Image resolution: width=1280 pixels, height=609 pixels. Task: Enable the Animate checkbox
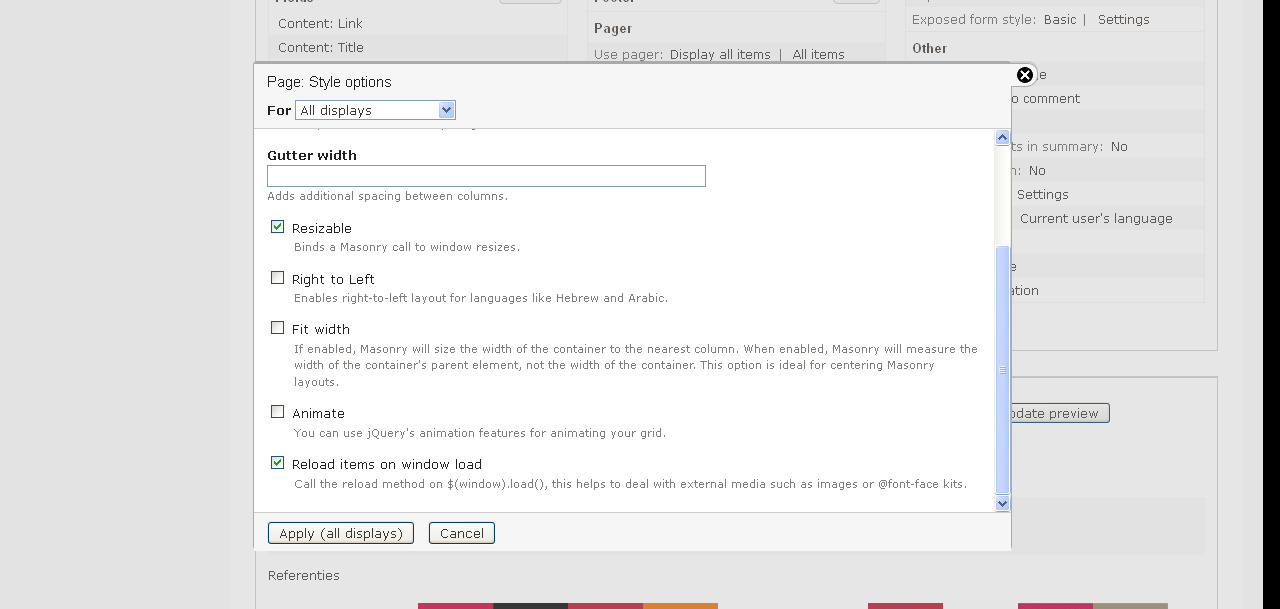pos(278,412)
